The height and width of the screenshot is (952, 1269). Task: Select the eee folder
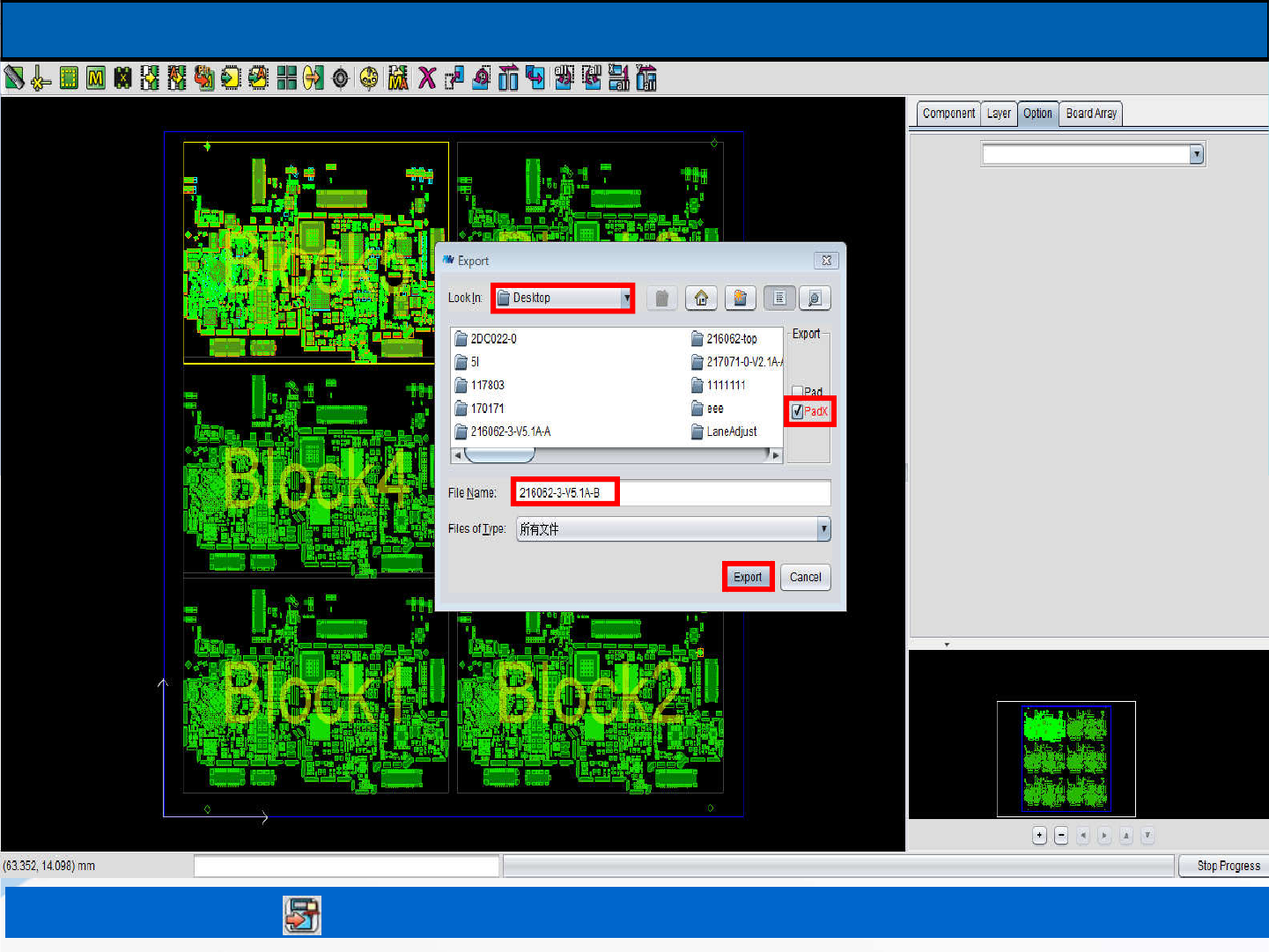pos(707,409)
